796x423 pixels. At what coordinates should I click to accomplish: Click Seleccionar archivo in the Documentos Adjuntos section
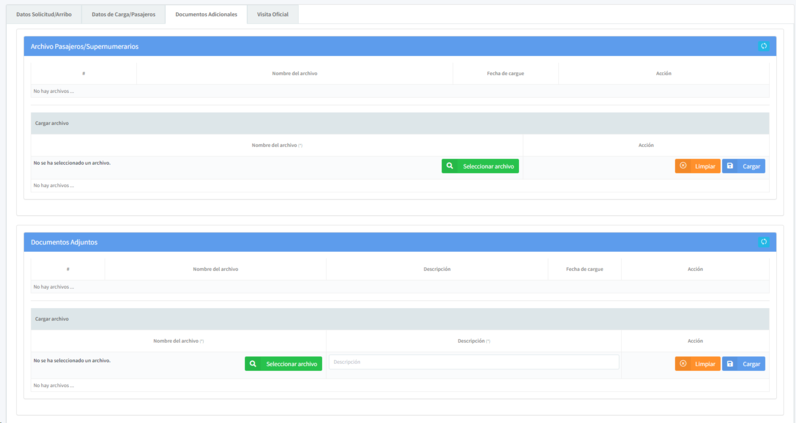click(x=283, y=364)
